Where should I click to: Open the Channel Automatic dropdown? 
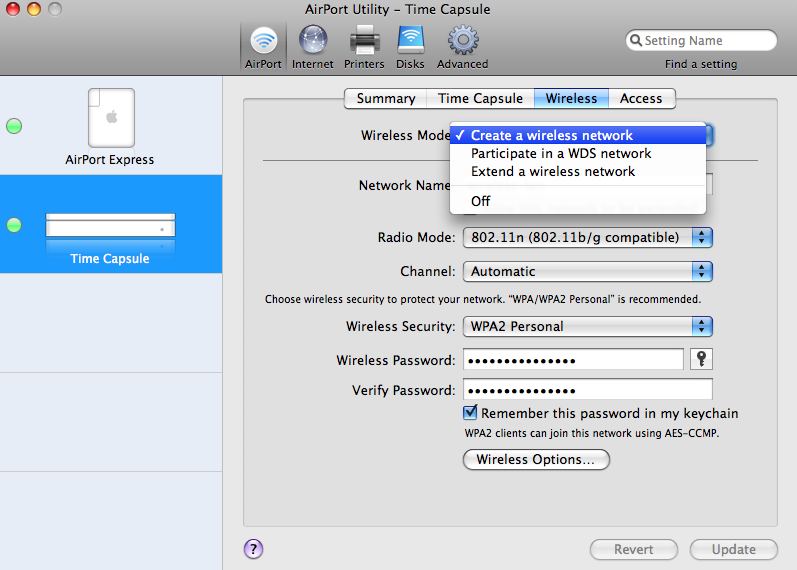pos(588,272)
